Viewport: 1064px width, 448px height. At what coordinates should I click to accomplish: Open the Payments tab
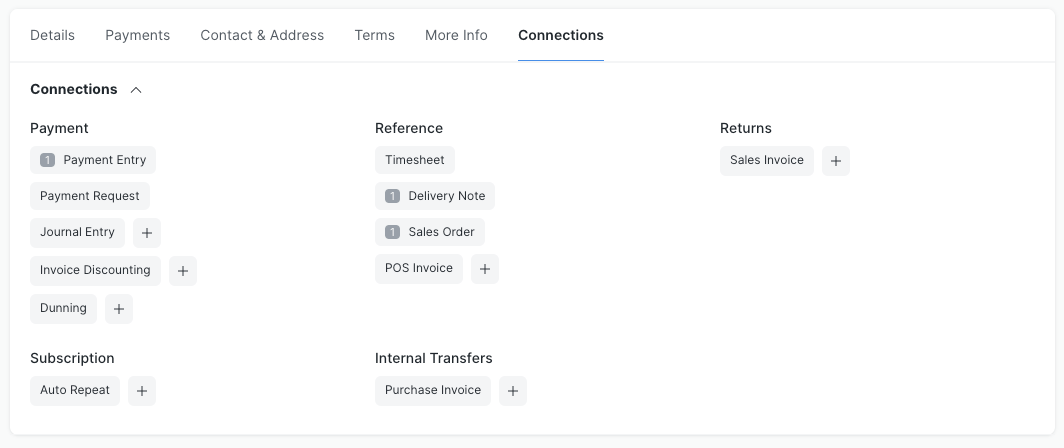(137, 35)
